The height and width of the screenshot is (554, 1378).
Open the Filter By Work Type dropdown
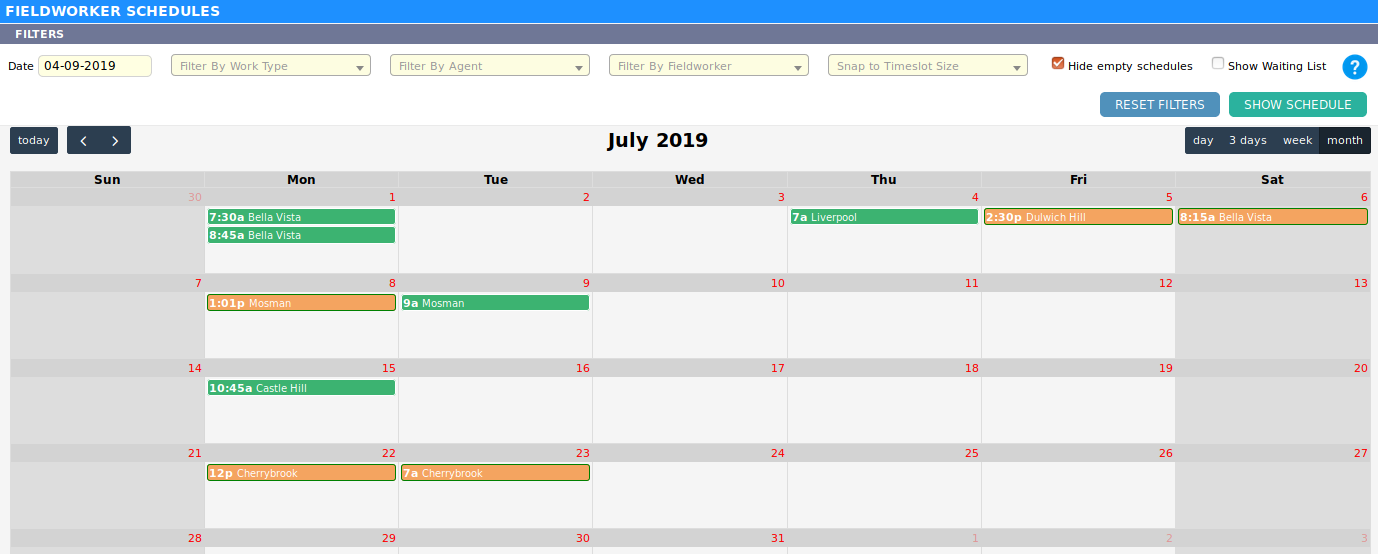tap(271, 66)
